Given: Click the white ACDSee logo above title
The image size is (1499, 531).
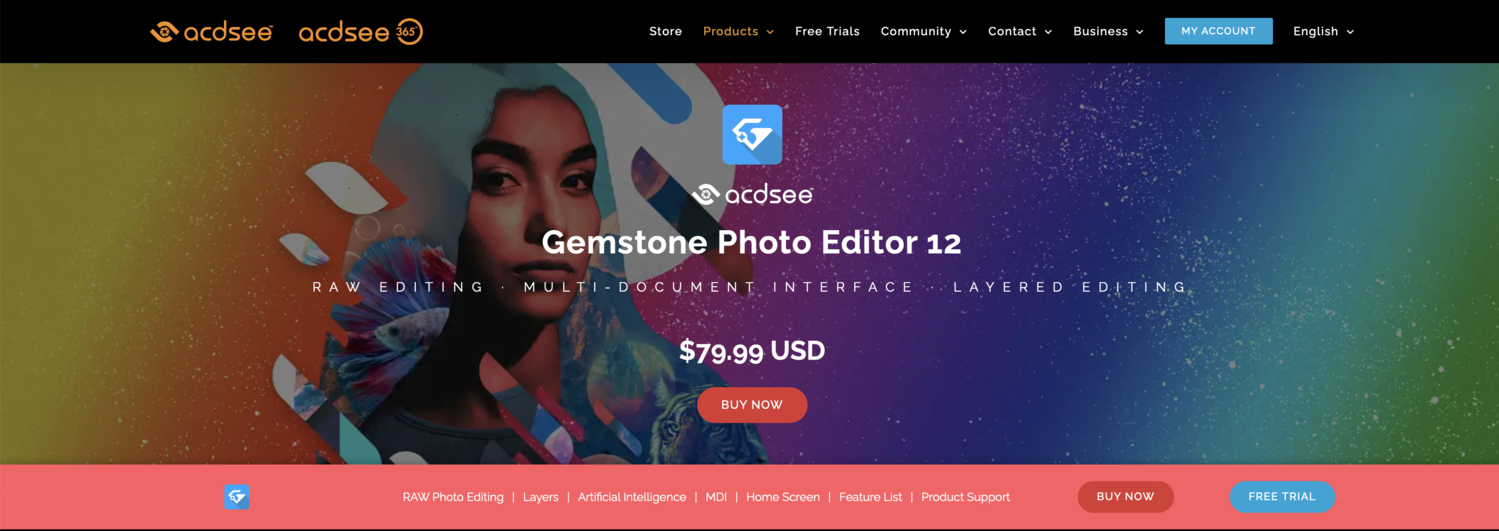Looking at the screenshot, I should point(752,194).
